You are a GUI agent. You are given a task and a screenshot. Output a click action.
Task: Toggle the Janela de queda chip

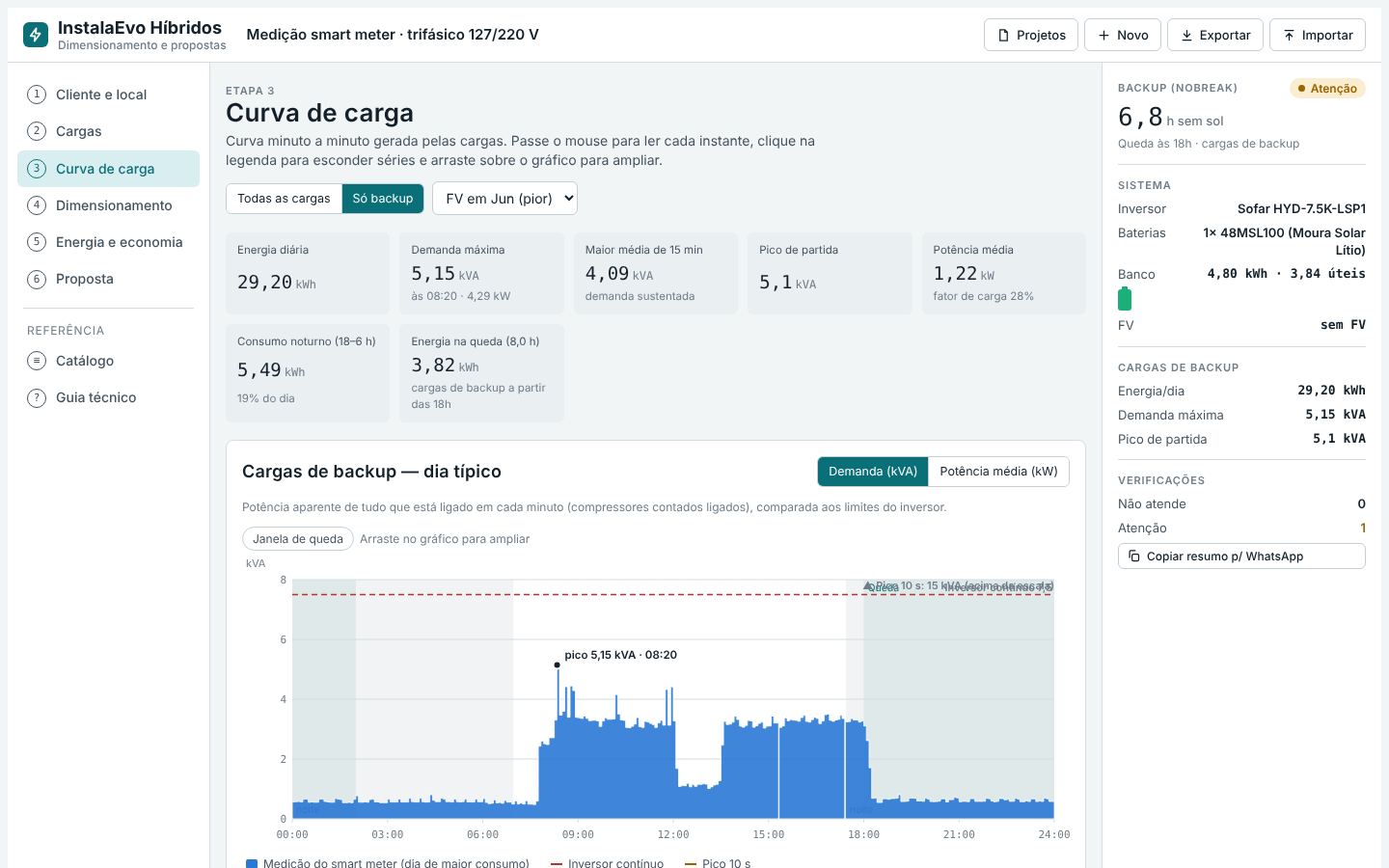click(x=298, y=539)
